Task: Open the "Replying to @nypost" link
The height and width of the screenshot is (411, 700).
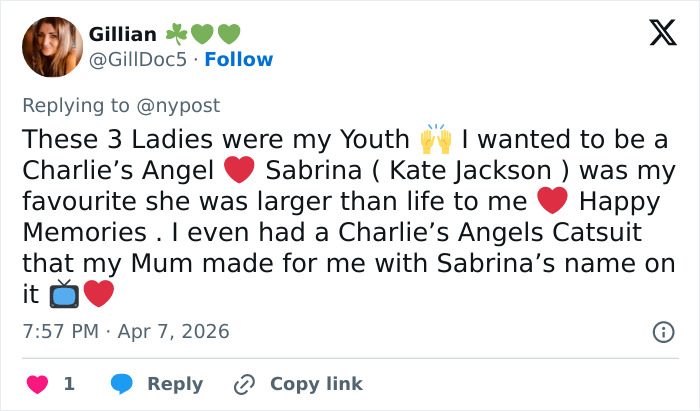Action: (121, 105)
